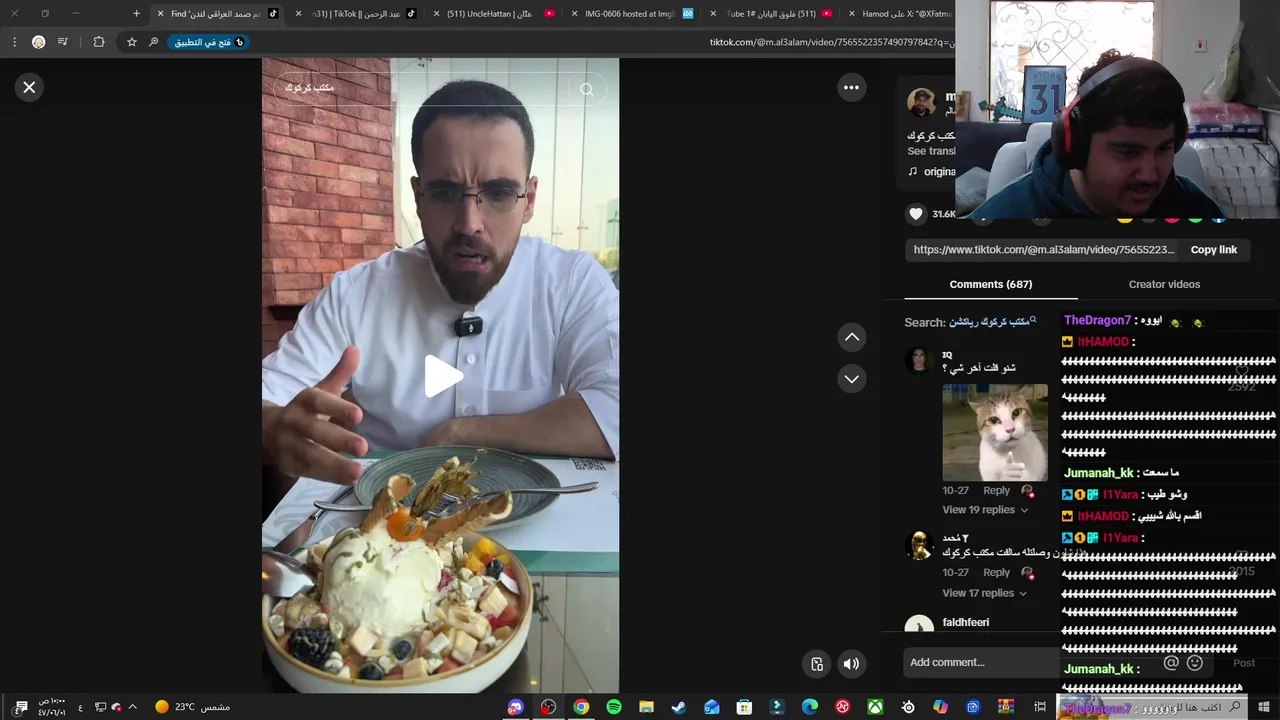Screen dimensions: 1280x720
Task: Go to next video with down arrow
Action: pyautogui.click(x=852, y=379)
